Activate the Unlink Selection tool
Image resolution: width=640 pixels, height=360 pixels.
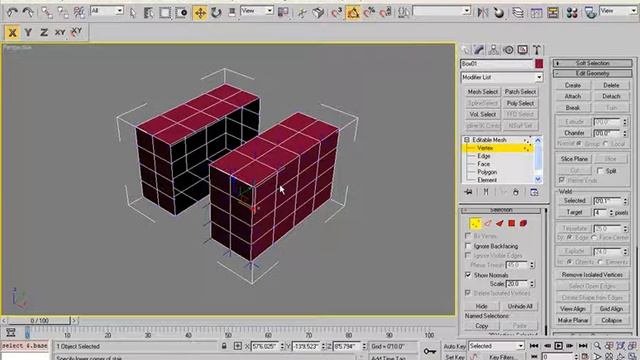click(62, 13)
